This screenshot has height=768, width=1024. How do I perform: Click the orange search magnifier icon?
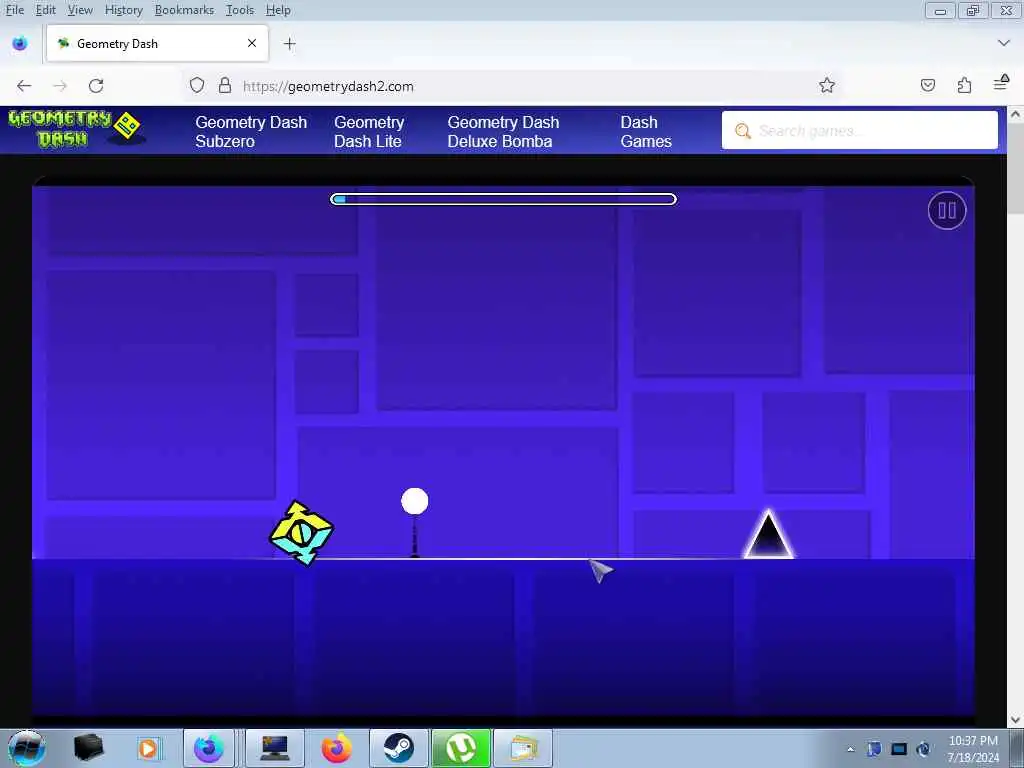(x=743, y=131)
